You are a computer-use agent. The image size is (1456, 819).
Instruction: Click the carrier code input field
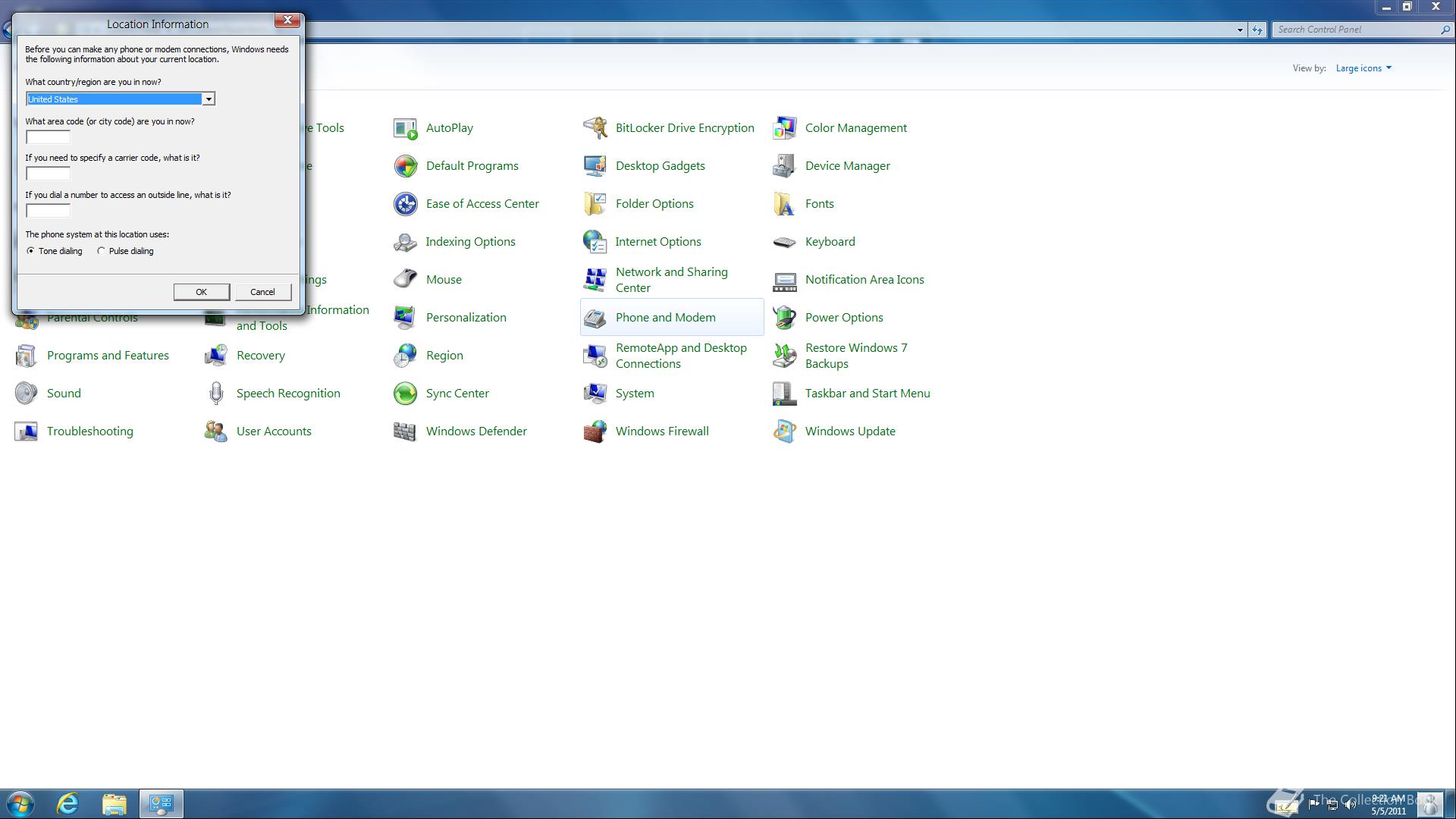click(48, 174)
